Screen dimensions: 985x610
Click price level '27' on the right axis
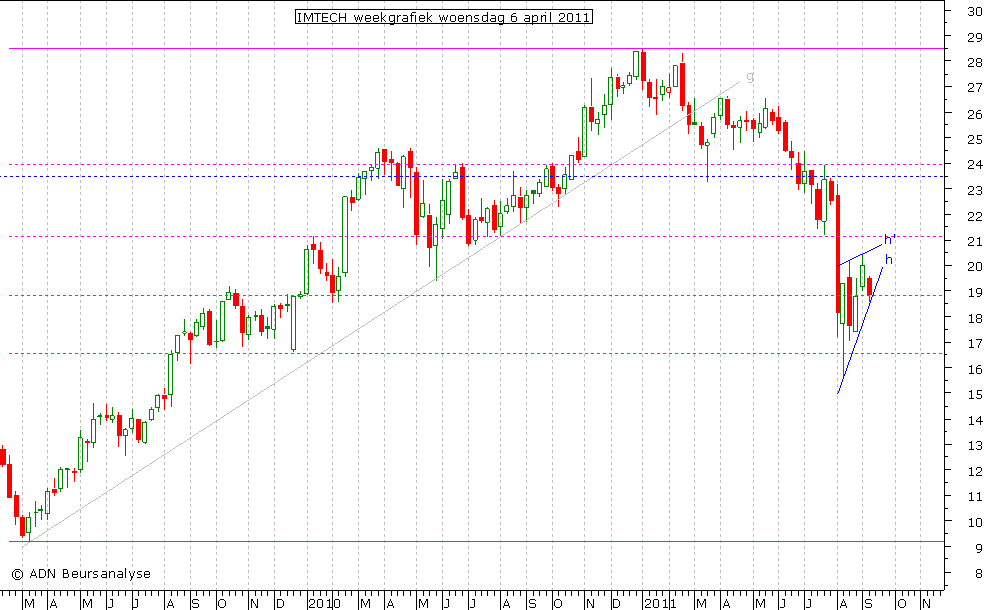pos(974,88)
